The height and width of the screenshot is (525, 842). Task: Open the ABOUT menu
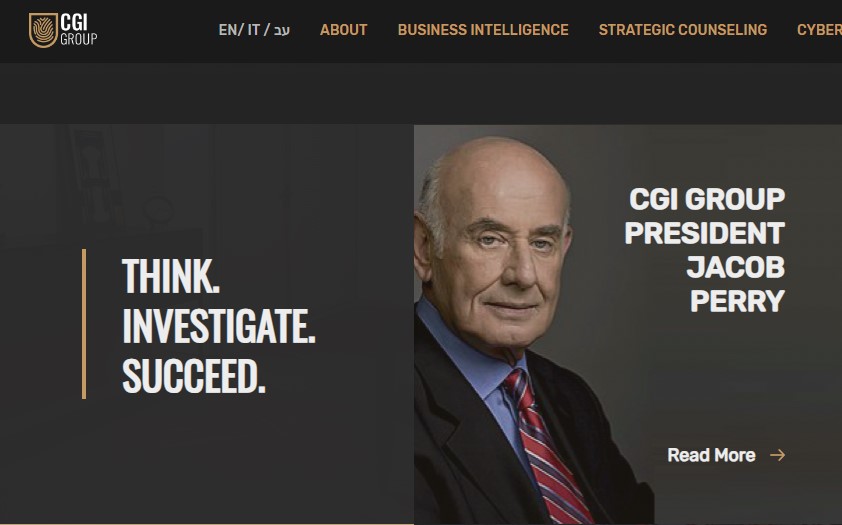344,30
